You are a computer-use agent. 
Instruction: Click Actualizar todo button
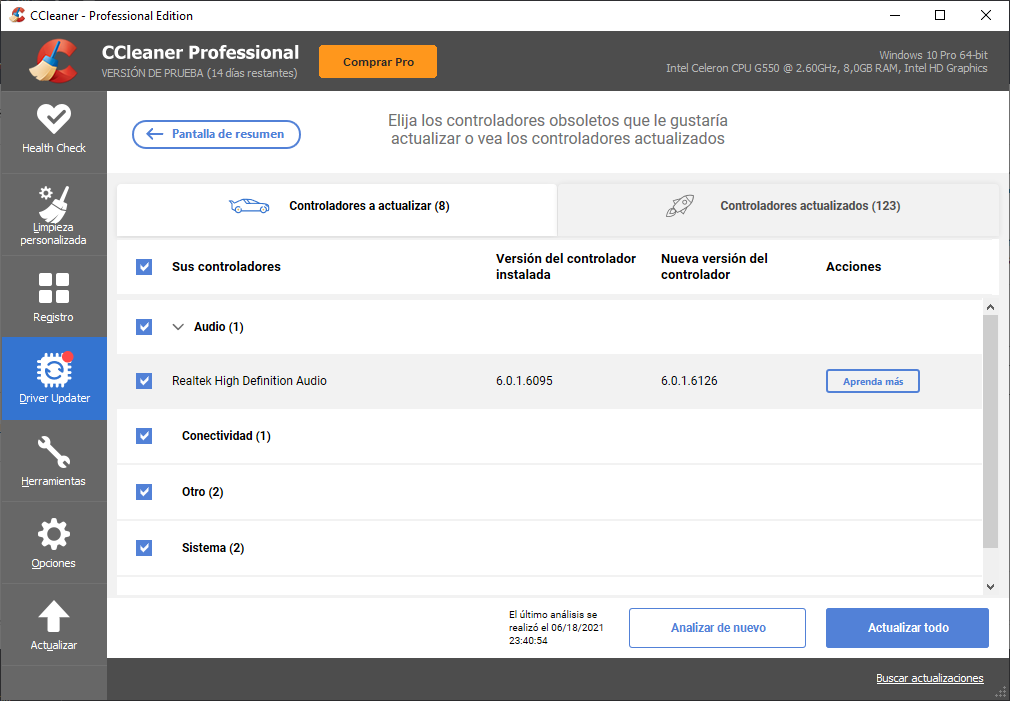pos(908,628)
